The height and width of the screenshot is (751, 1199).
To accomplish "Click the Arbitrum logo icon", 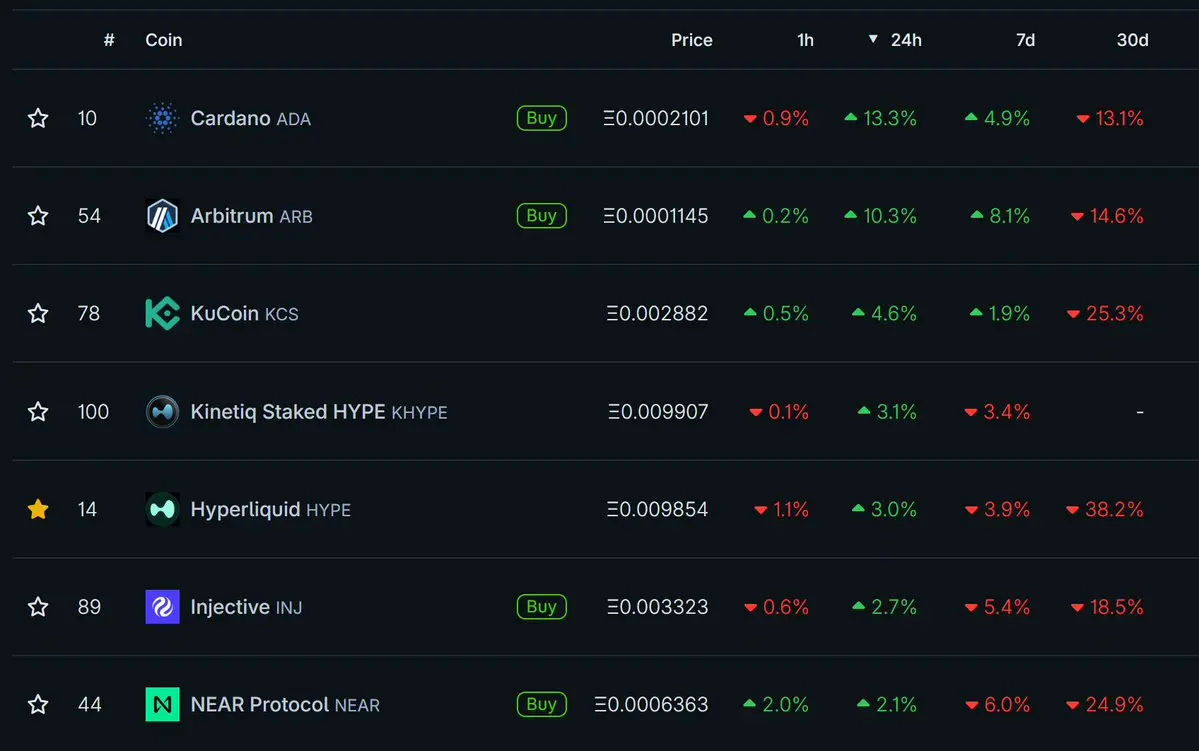I will [162, 216].
